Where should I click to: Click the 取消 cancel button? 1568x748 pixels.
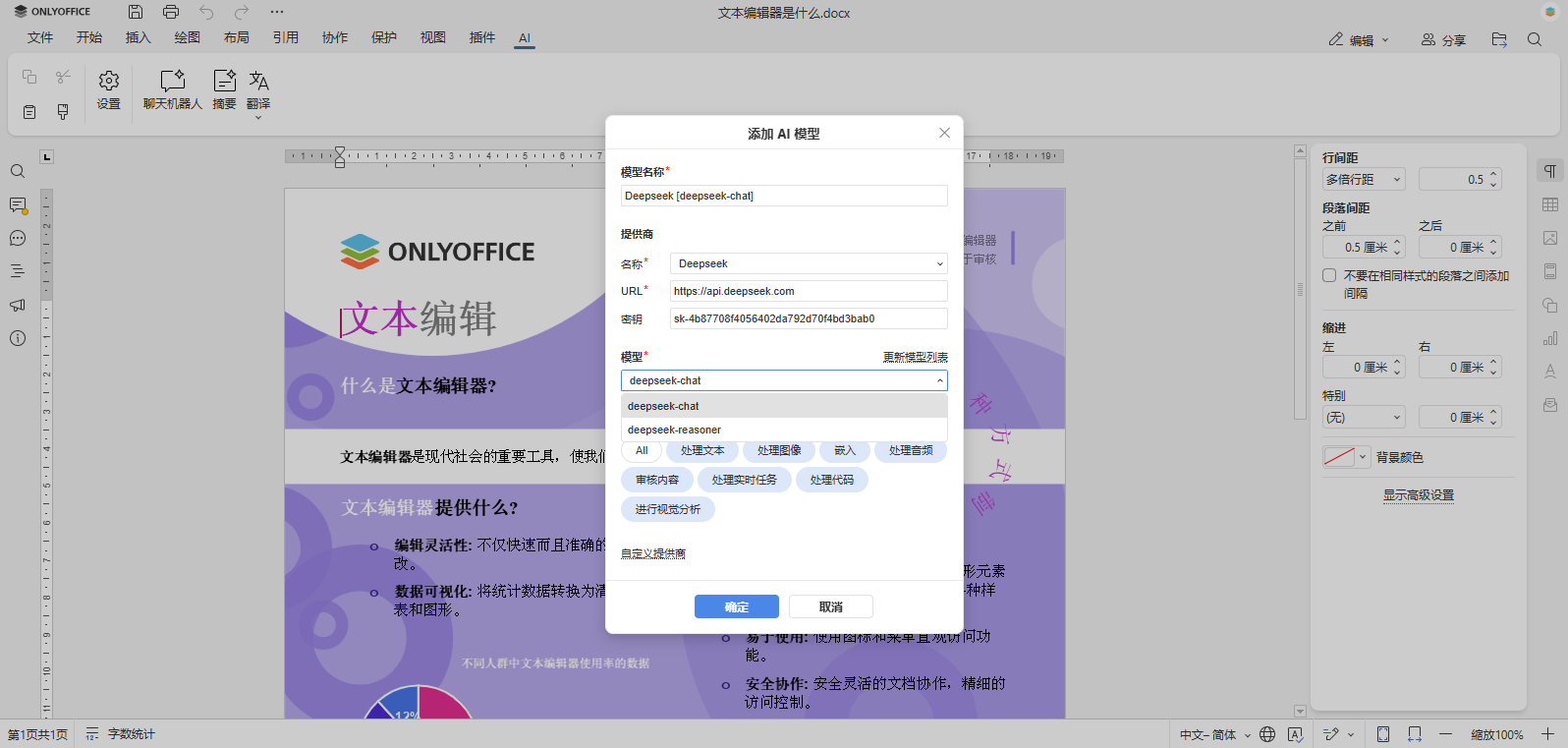831,606
